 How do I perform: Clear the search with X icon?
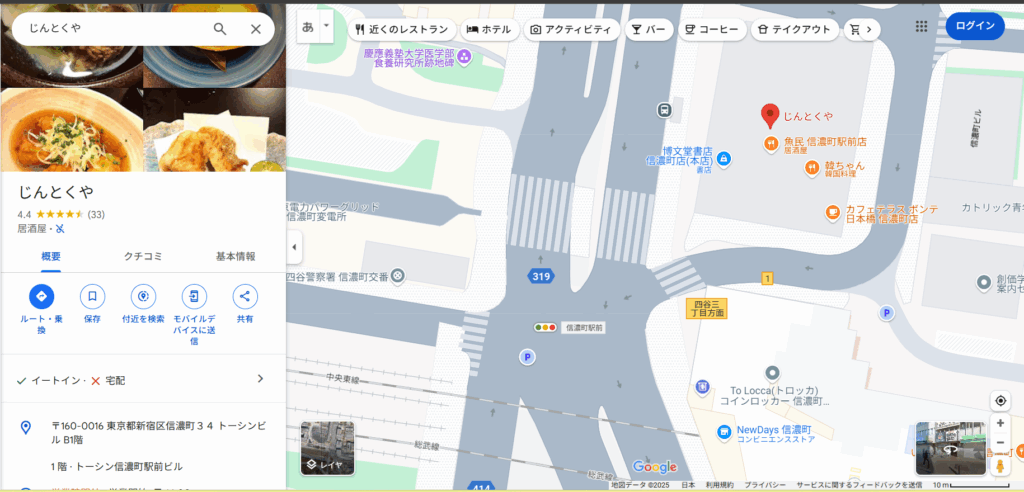point(256,29)
